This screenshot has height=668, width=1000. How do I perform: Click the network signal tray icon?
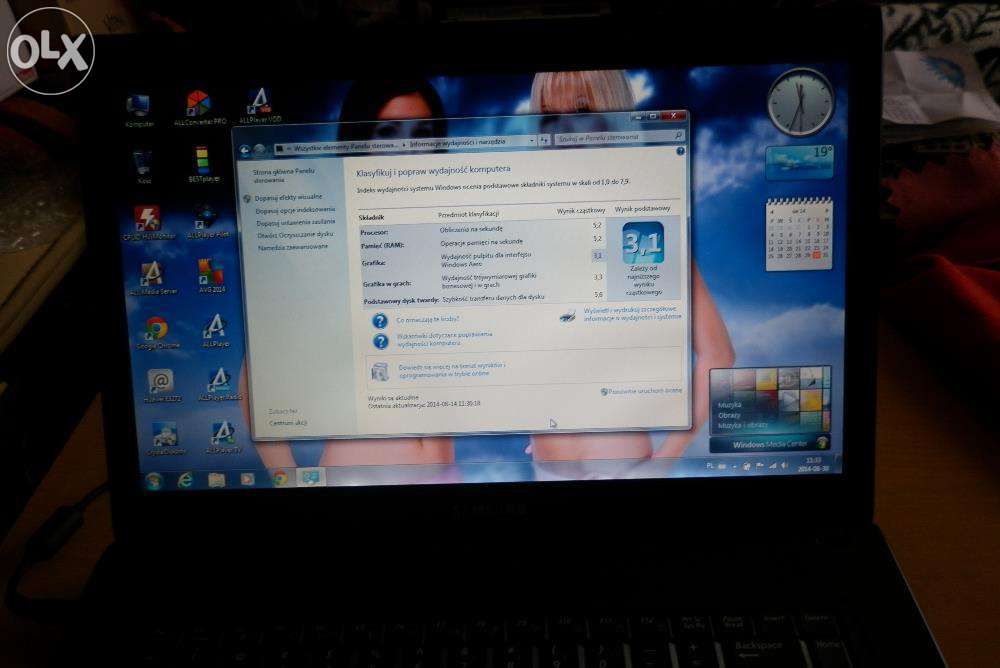pos(772,466)
